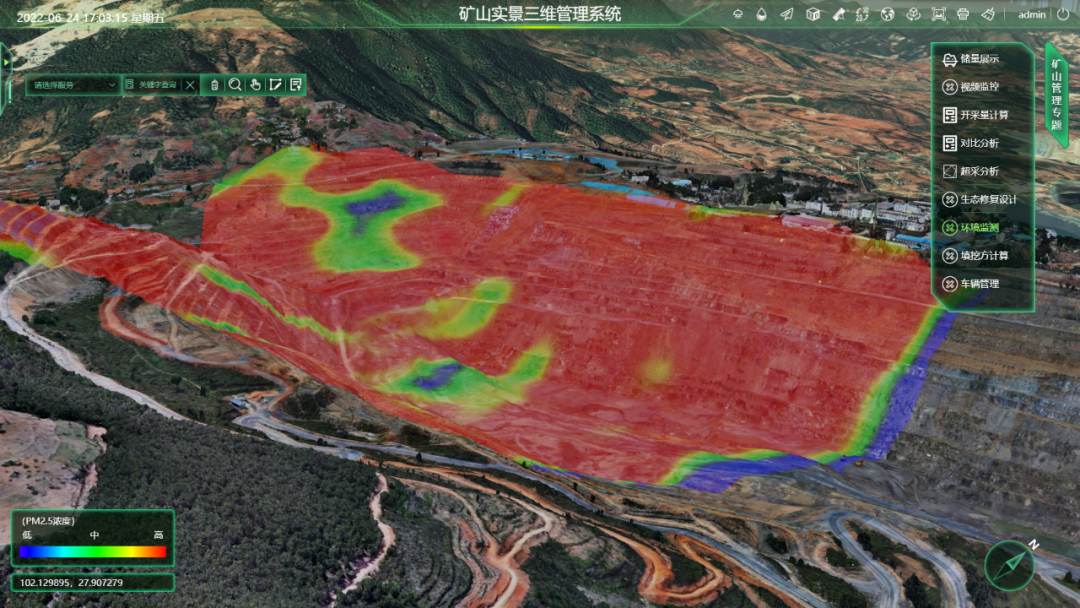This screenshot has width=1080, height=608.
Task: Click the printer icon
Action: point(963,14)
